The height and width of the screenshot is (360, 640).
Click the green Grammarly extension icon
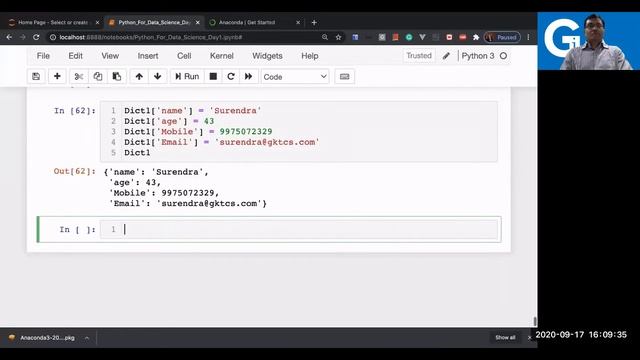click(409, 37)
